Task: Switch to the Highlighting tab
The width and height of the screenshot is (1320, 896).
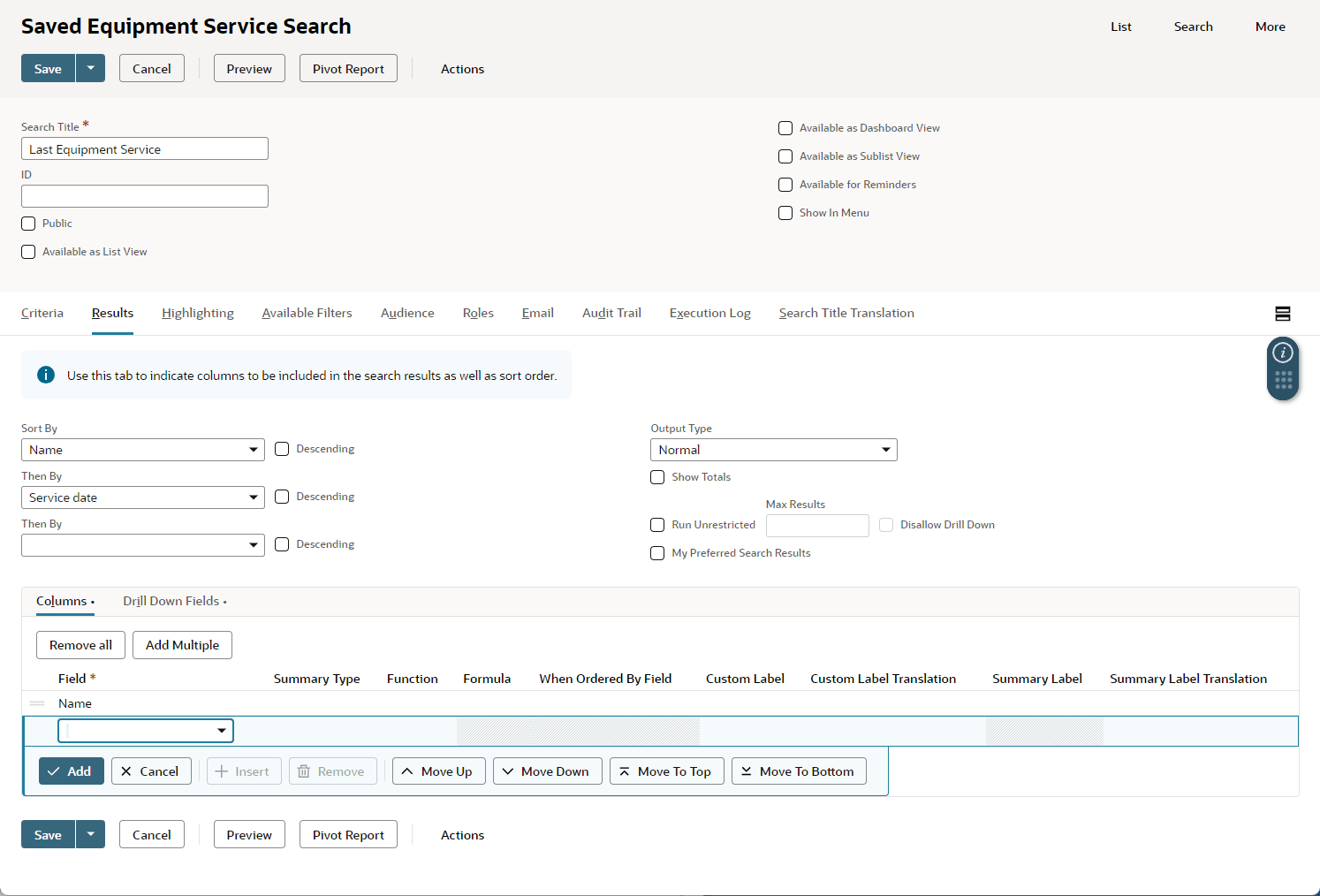Action: point(198,313)
